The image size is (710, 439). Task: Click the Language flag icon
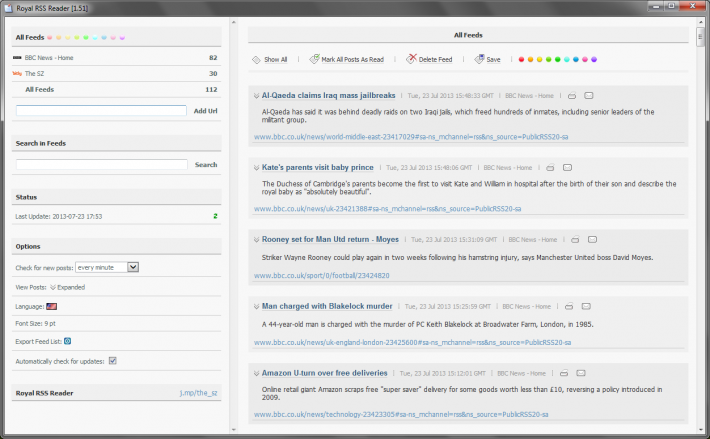(52, 306)
